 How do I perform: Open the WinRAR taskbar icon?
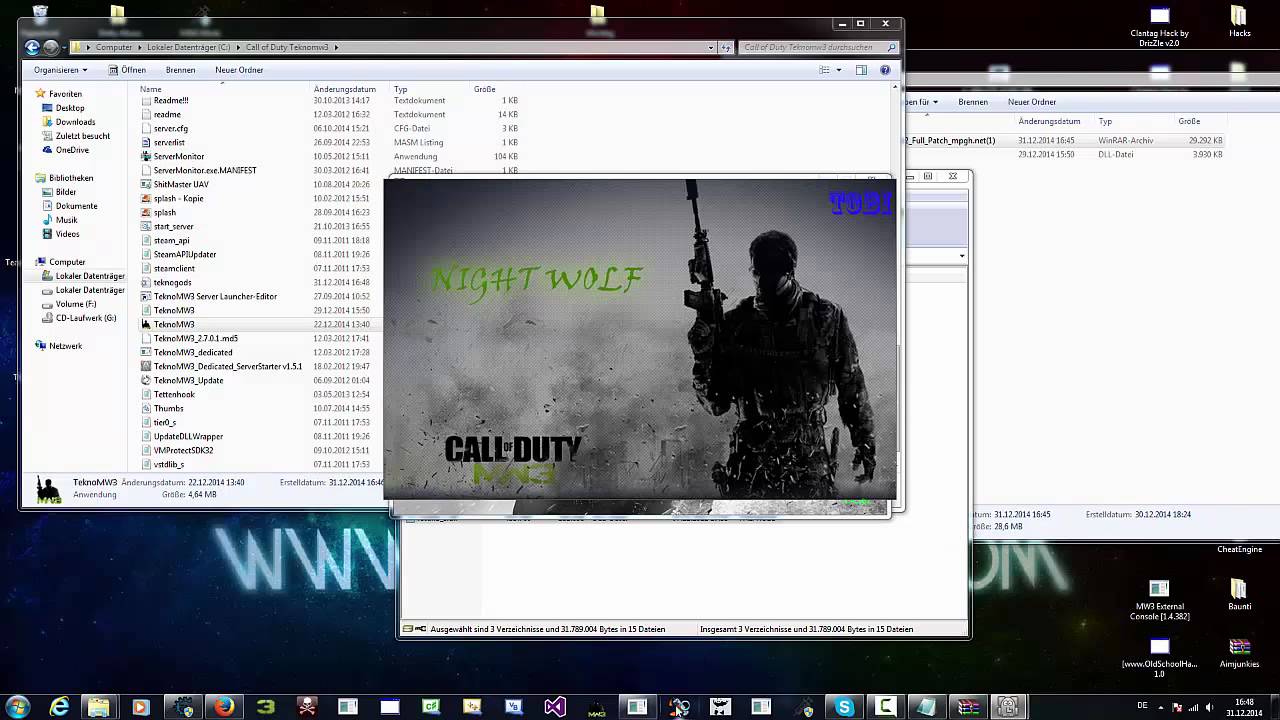tap(968, 707)
